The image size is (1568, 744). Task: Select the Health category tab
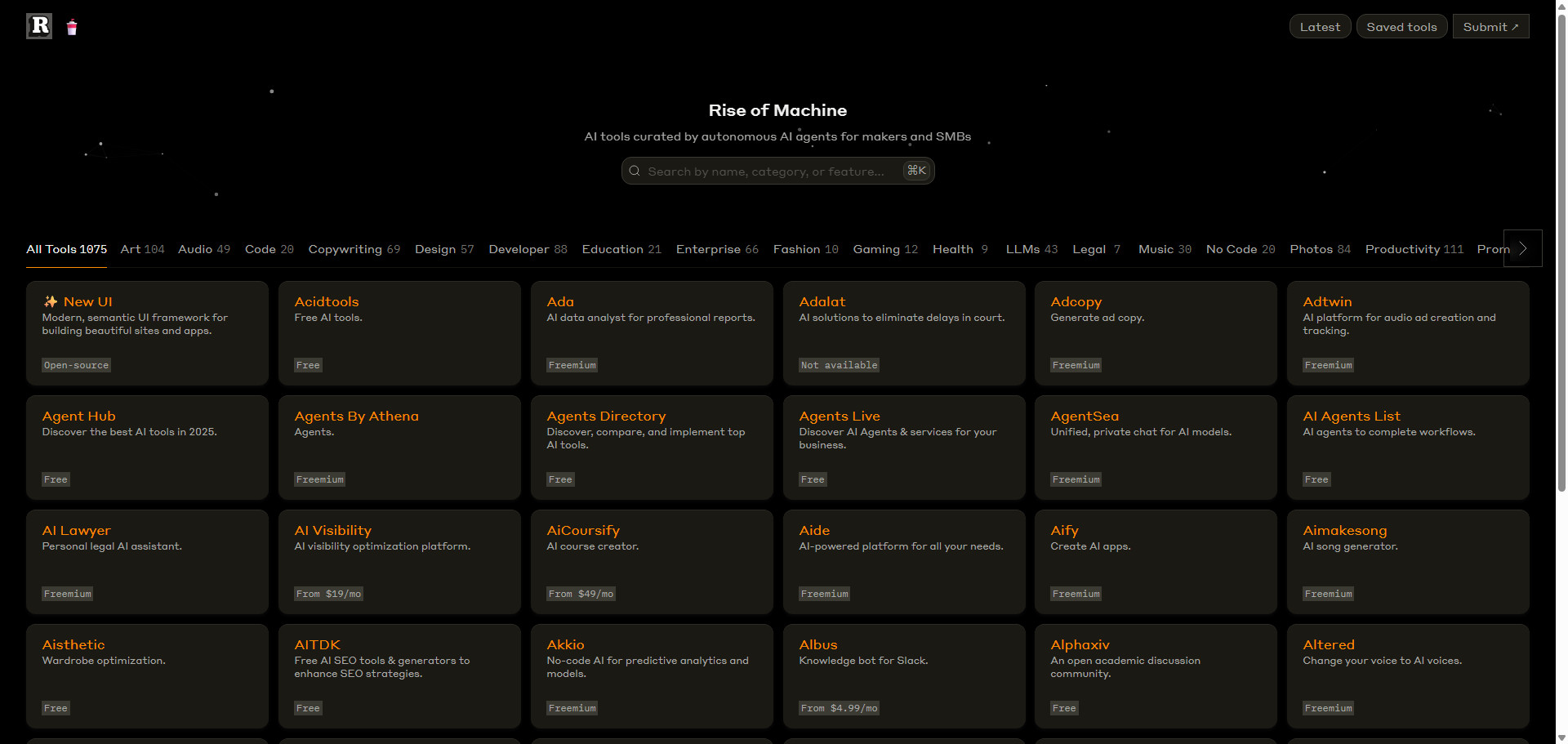pyautogui.click(x=960, y=249)
